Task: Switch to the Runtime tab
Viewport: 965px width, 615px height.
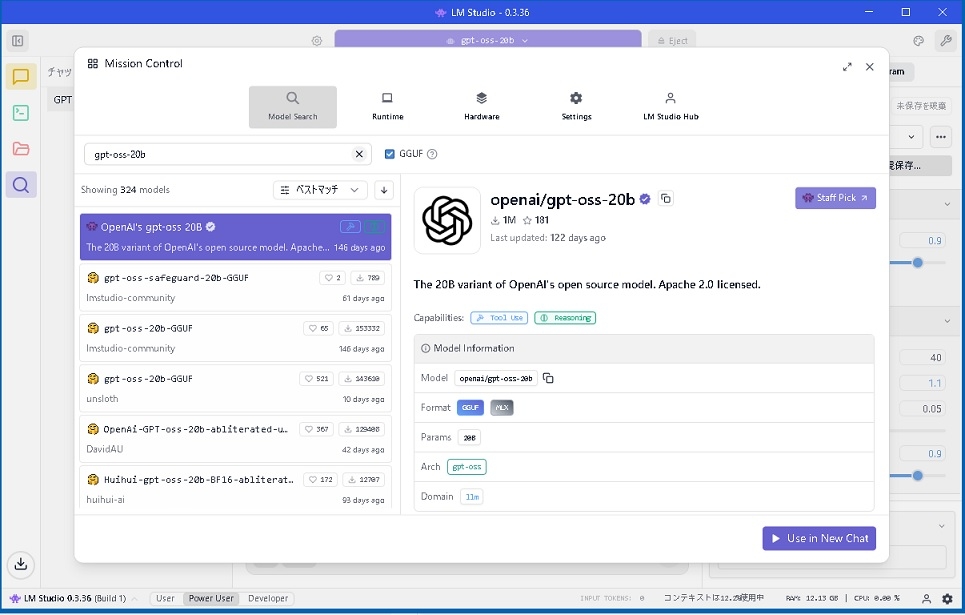Action: (387, 106)
